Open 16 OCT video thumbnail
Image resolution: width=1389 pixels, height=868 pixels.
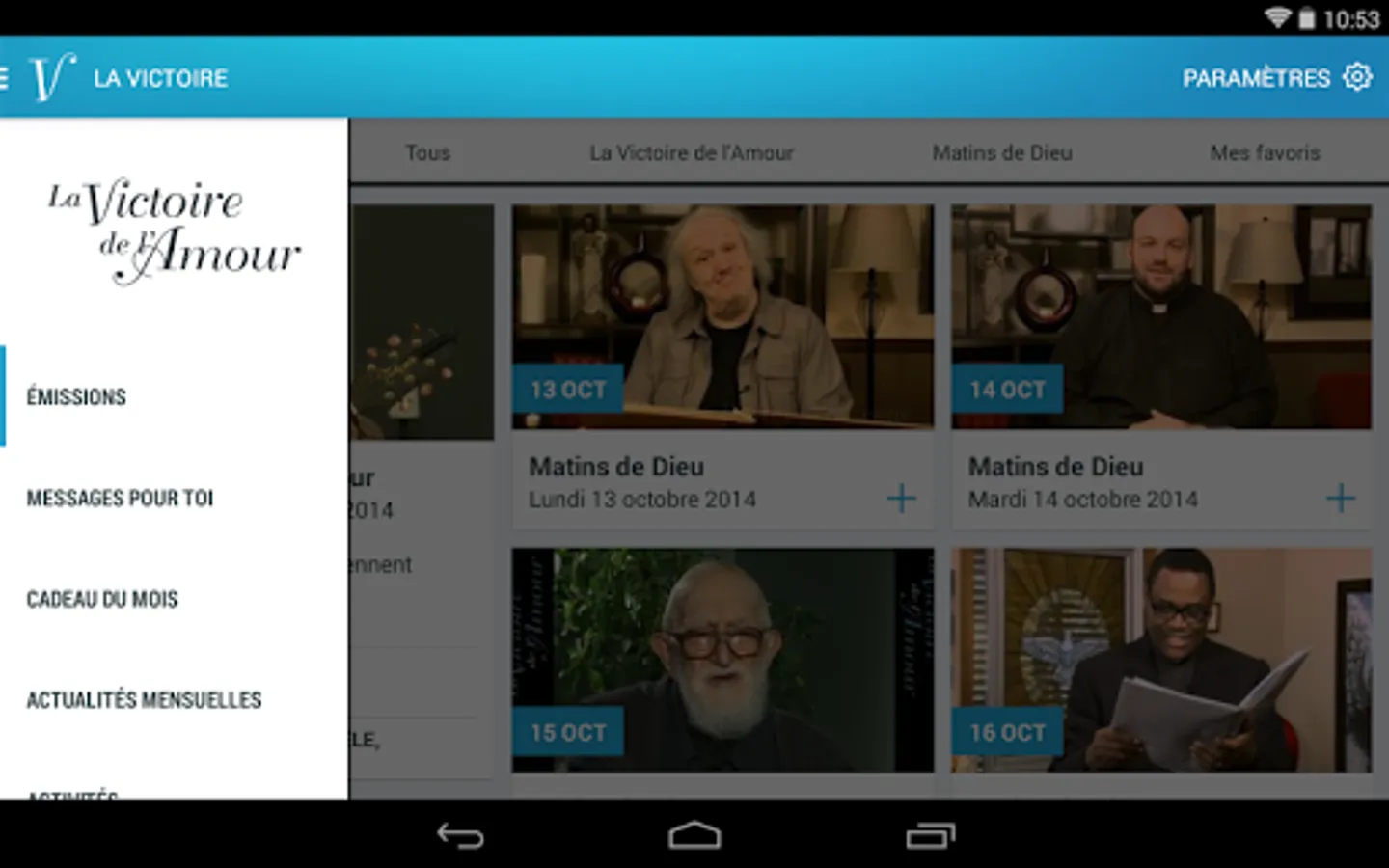(x=1161, y=661)
